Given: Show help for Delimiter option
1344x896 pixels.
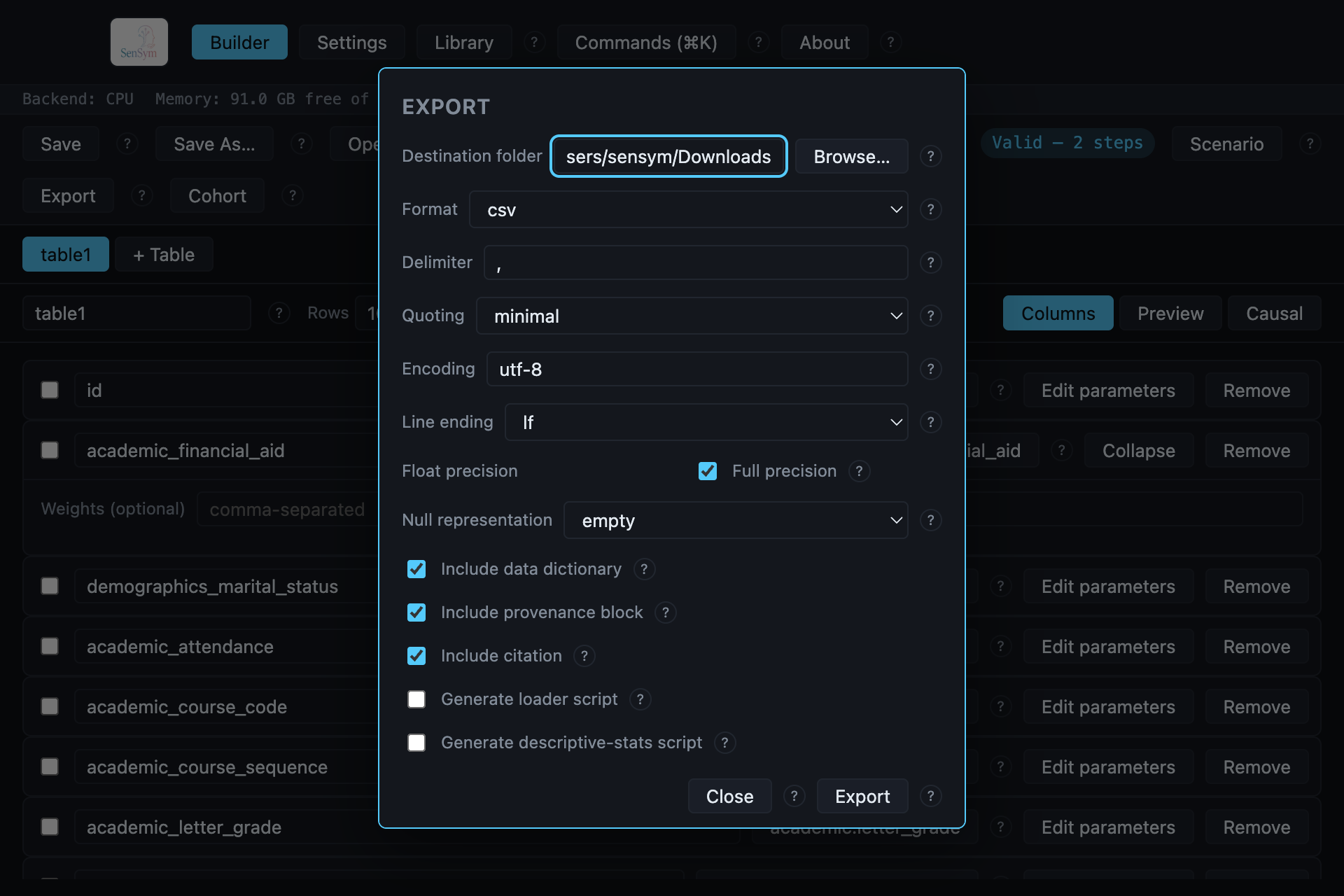Looking at the screenshot, I should [930, 262].
